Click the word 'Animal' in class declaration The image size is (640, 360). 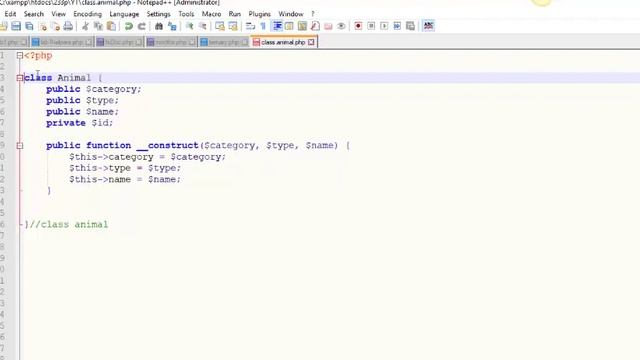click(x=74, y=78)
